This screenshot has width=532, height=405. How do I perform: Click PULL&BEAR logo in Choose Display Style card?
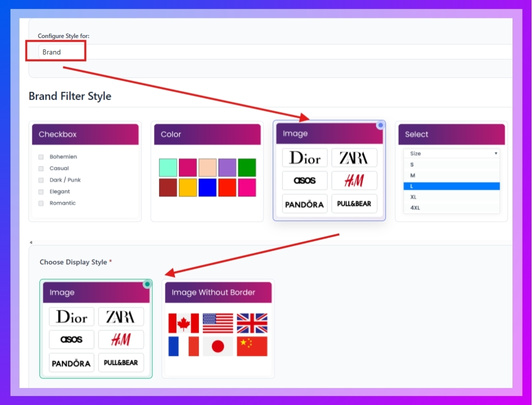tap(121, 363)
